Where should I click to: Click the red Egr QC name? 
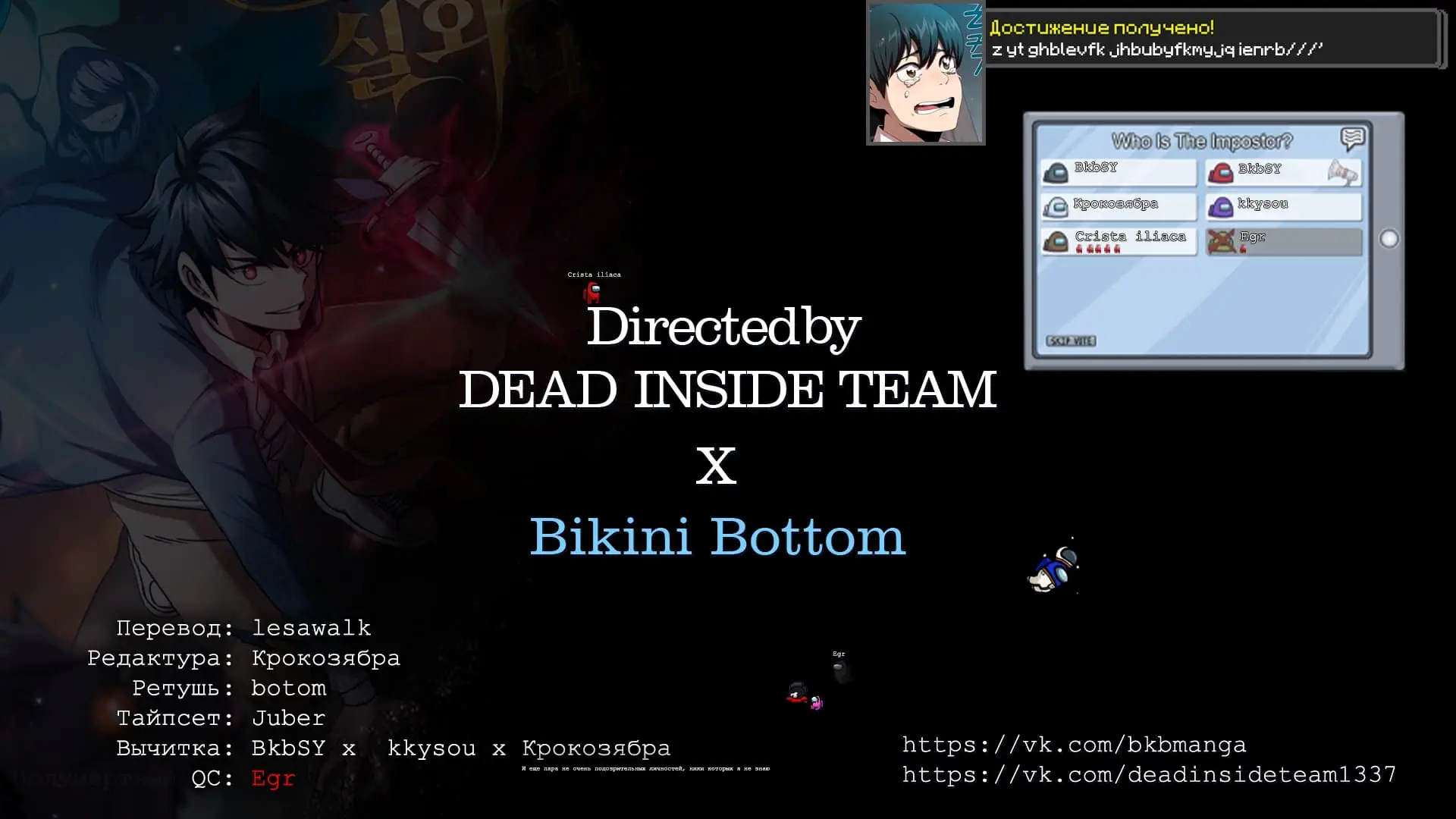[272, 779]
